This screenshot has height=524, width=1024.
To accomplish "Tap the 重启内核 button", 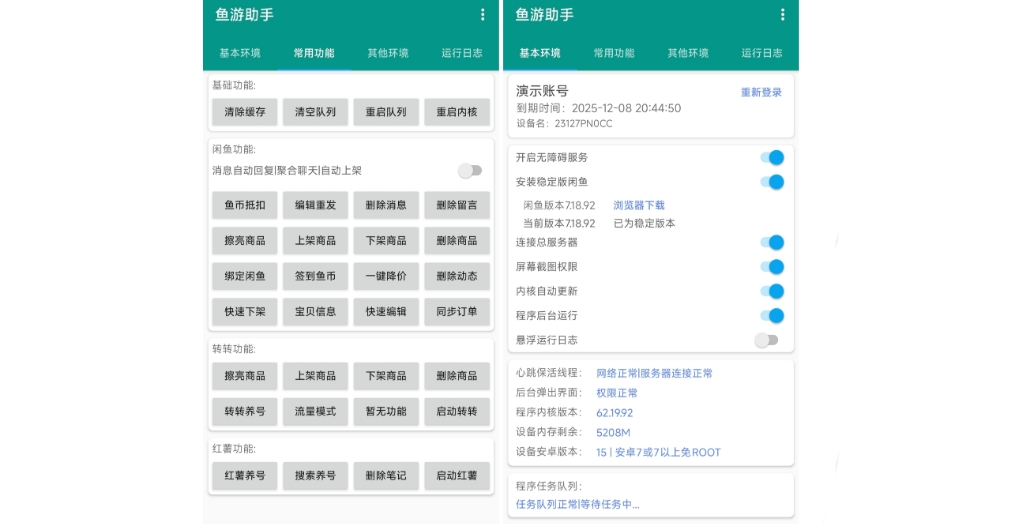I will [457, 113].
